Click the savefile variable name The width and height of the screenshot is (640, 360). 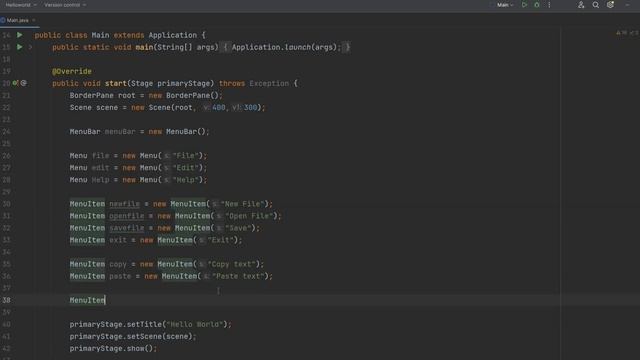point(127,228)
